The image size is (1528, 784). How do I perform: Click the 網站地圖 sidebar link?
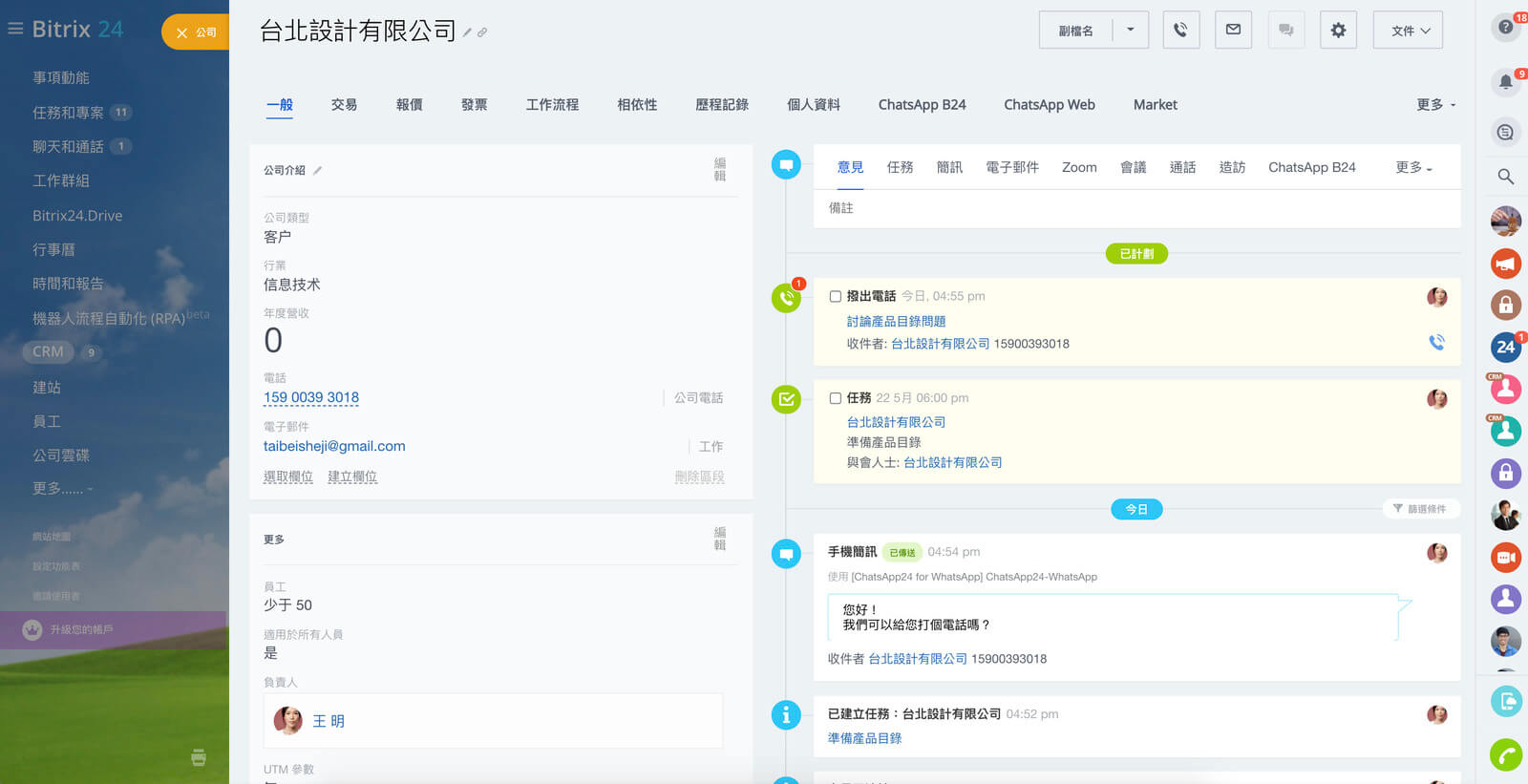click(x=52, y=537)
